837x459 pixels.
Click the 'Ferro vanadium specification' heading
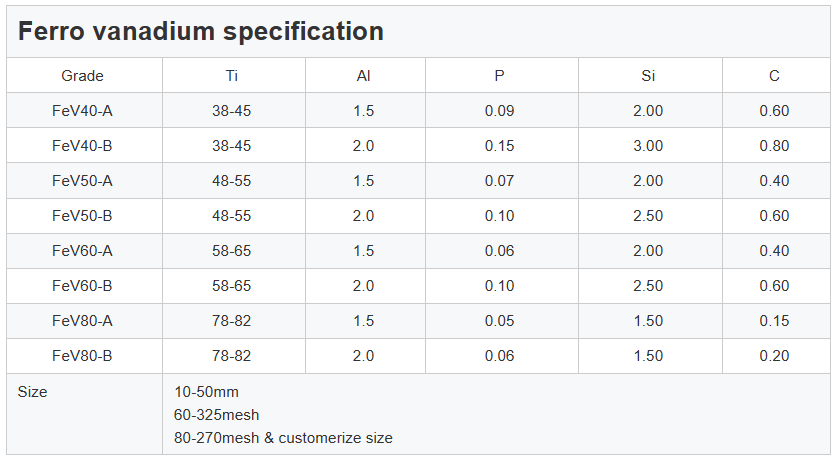[201, 32]
